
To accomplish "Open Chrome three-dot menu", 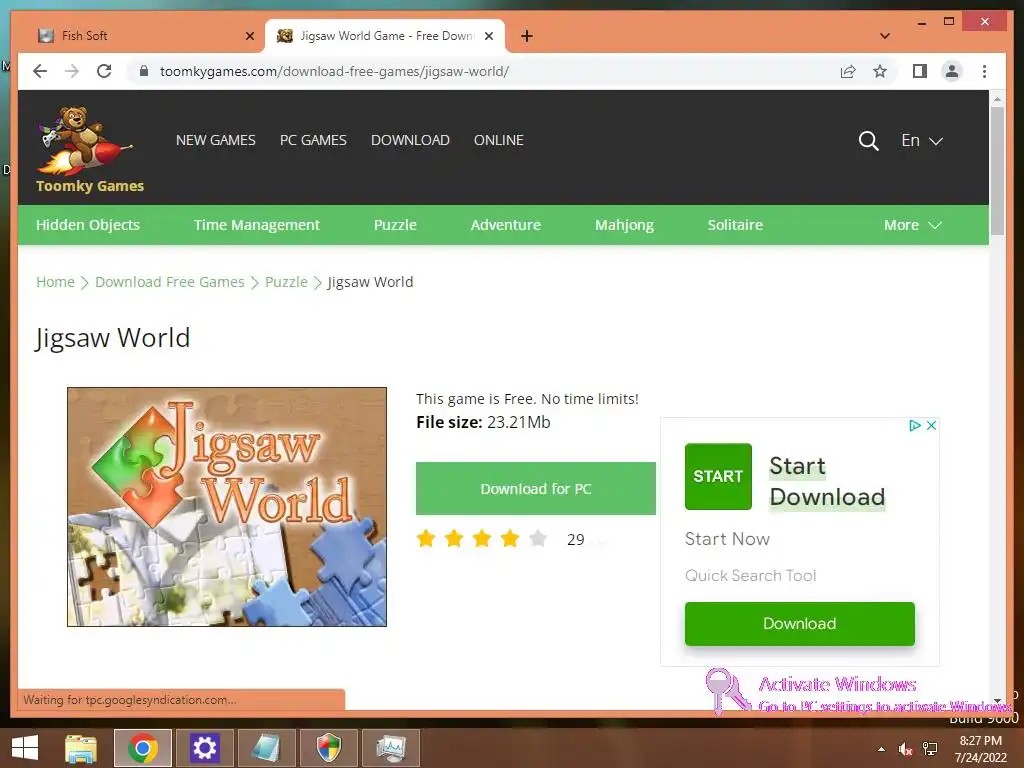I will tap(984, 71).
